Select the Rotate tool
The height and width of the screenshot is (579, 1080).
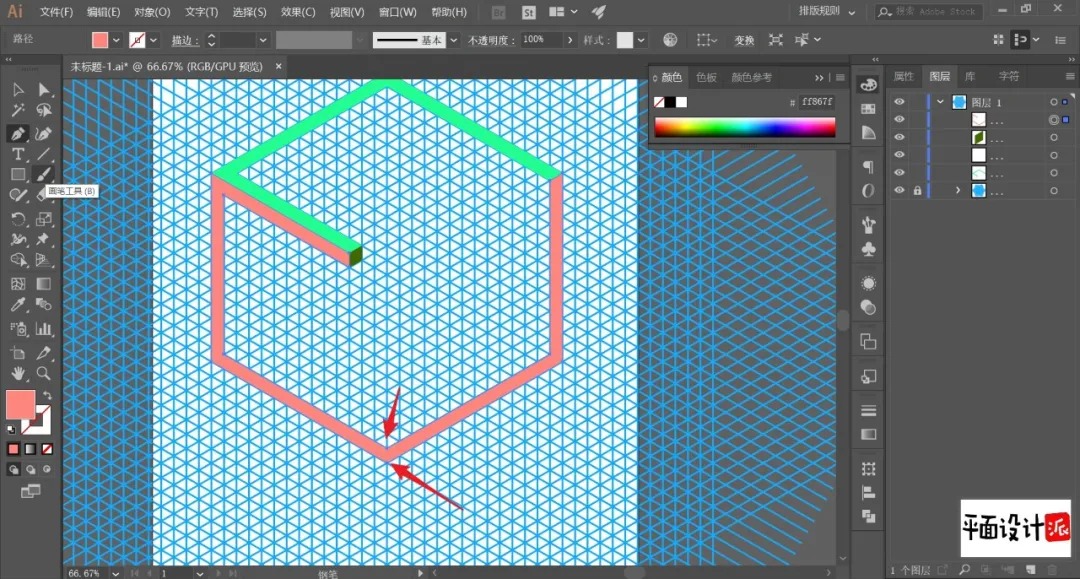click(18, 219)
